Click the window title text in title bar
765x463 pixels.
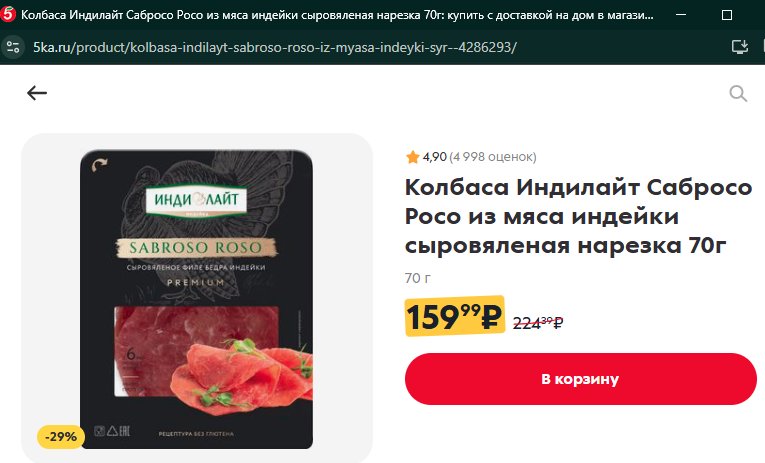pos(337,15)
